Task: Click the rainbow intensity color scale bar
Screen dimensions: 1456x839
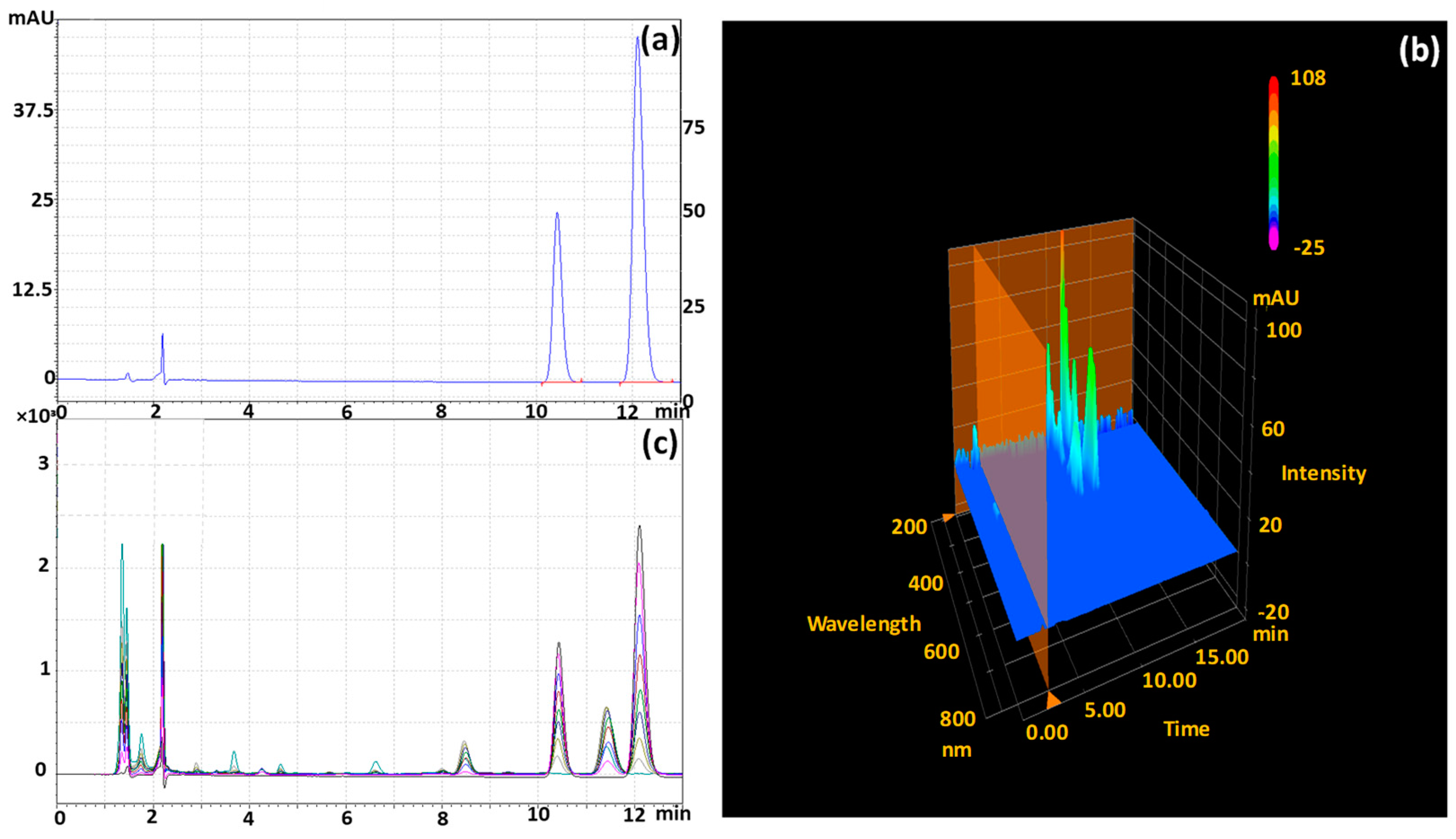Action: coord(1273,164)
